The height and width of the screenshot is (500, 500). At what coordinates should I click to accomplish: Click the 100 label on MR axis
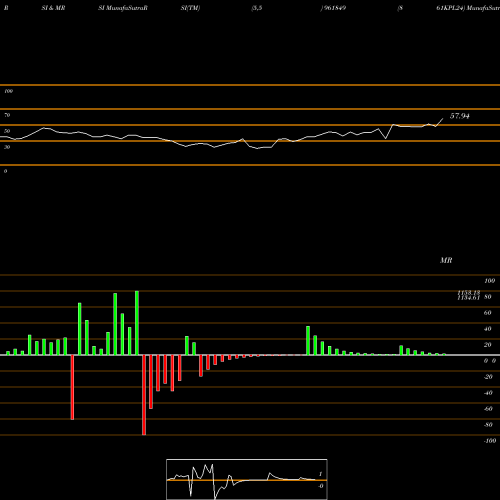coord(490,281)
